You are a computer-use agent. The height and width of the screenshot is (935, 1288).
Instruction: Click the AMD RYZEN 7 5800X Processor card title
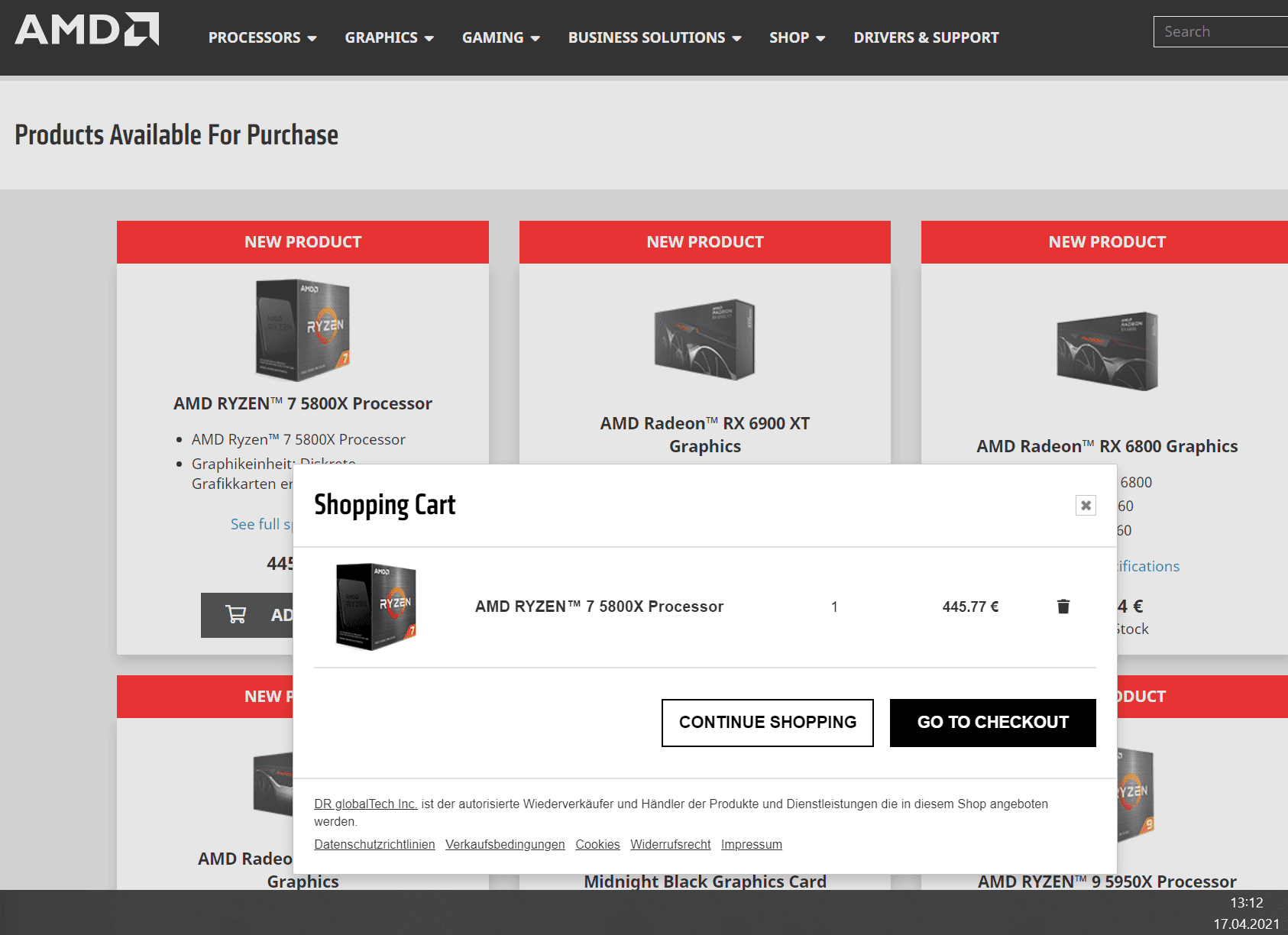pos(303,403)
